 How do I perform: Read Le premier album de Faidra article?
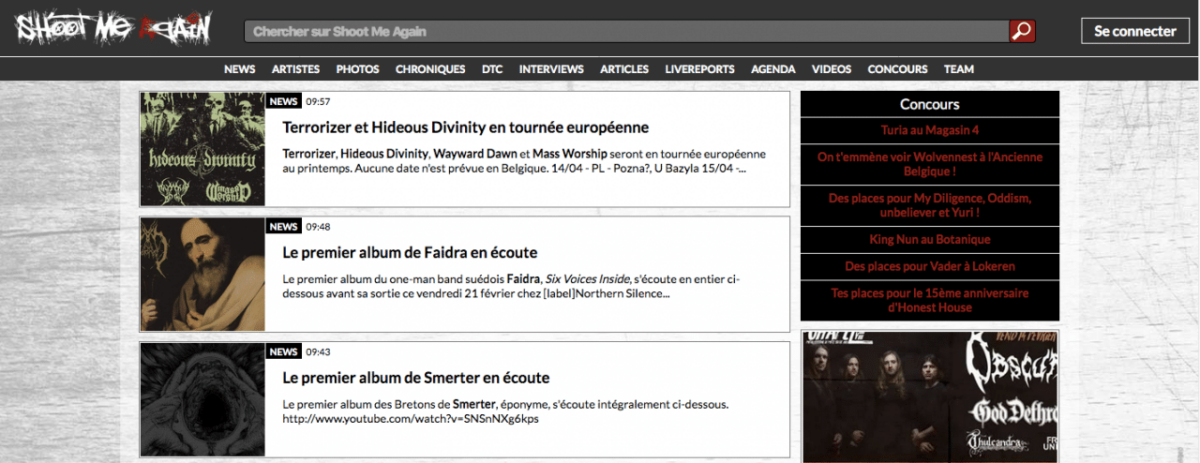pos(410,252)
